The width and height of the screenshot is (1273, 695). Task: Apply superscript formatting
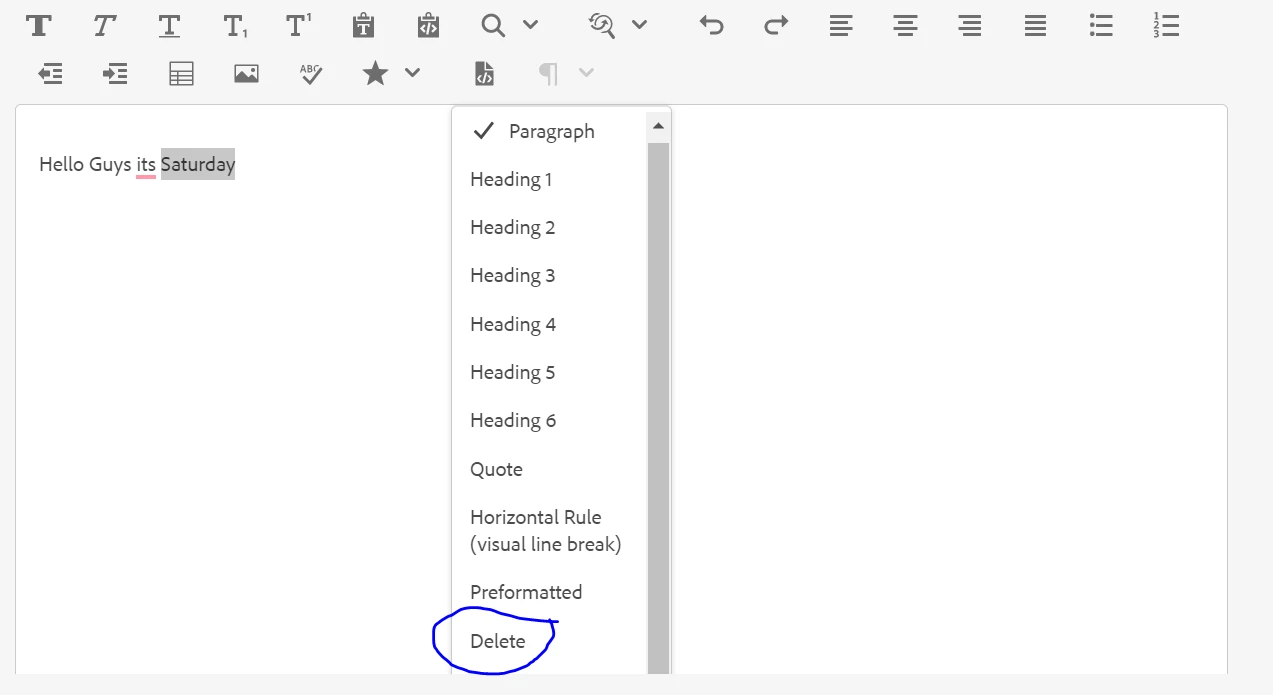click(299, 25)
